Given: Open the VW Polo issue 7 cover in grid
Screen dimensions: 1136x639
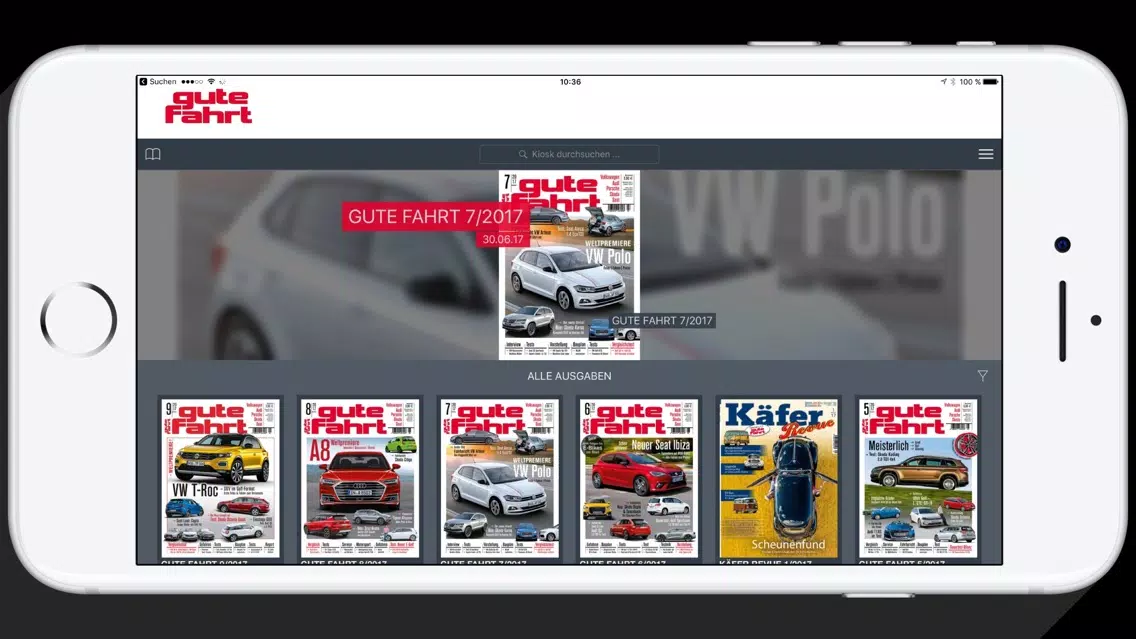Looking at the screenshot, I should pos(500,478).
